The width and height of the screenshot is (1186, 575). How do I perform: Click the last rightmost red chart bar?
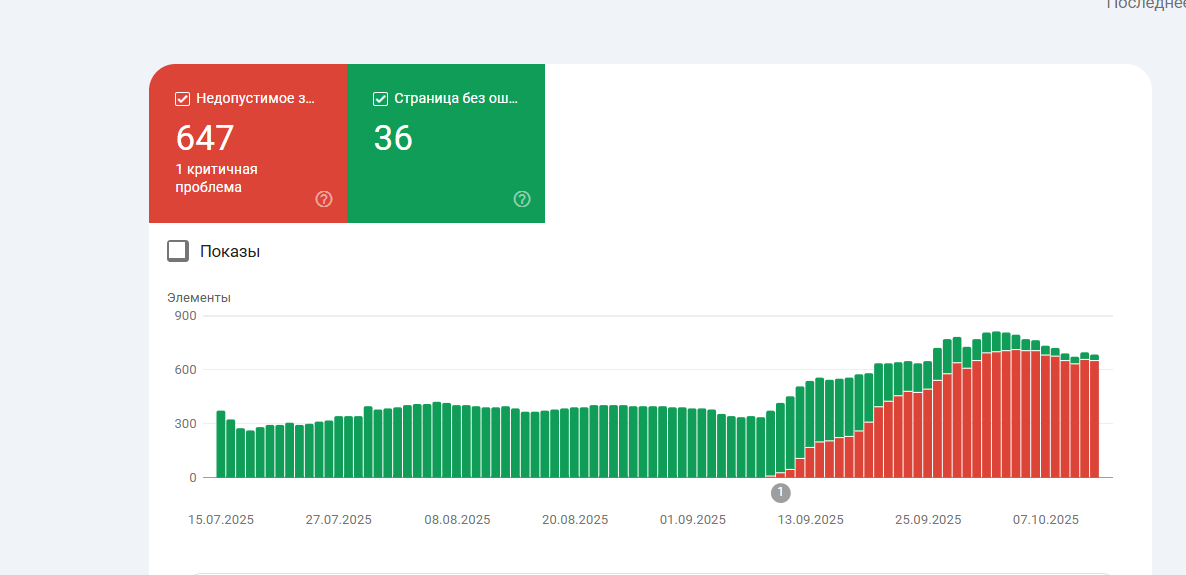(x=1094, y=420)
